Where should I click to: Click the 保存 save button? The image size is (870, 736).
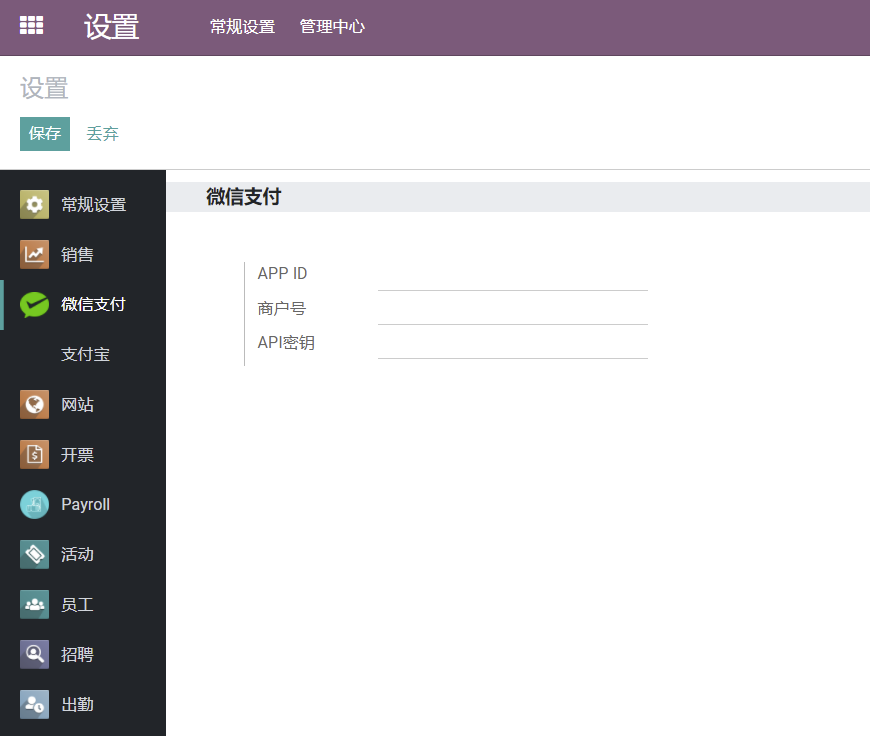pos(44,133)
